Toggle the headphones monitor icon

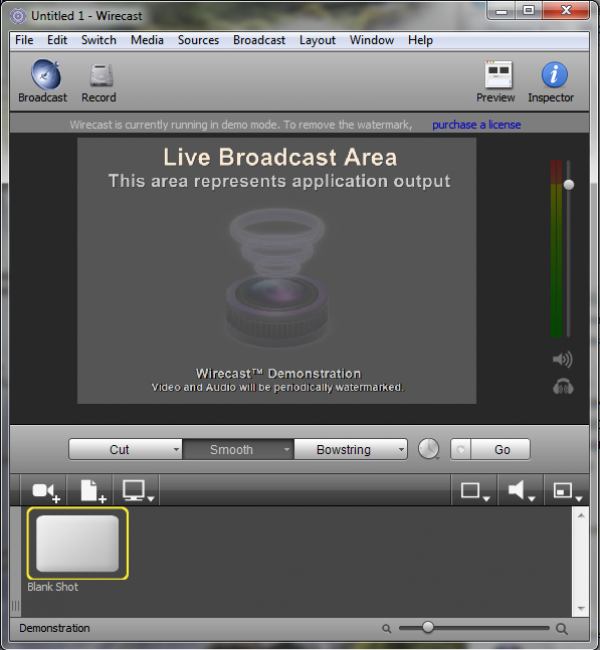coord(563,387)
